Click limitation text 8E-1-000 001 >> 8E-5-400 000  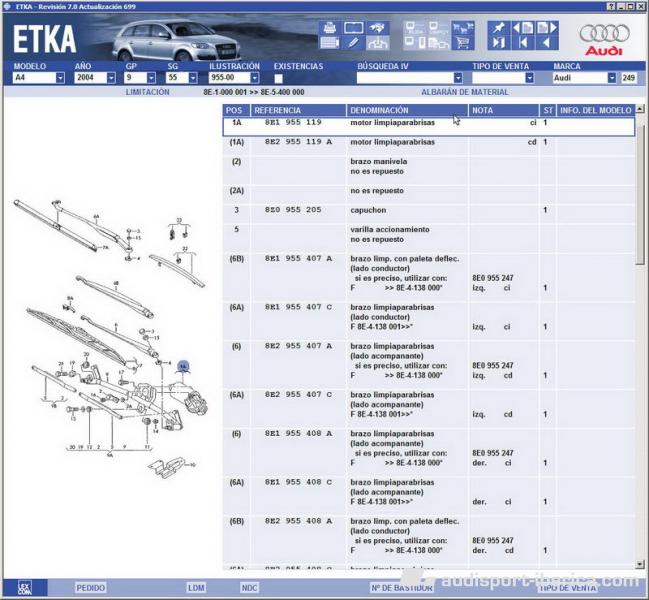(254, 92)
